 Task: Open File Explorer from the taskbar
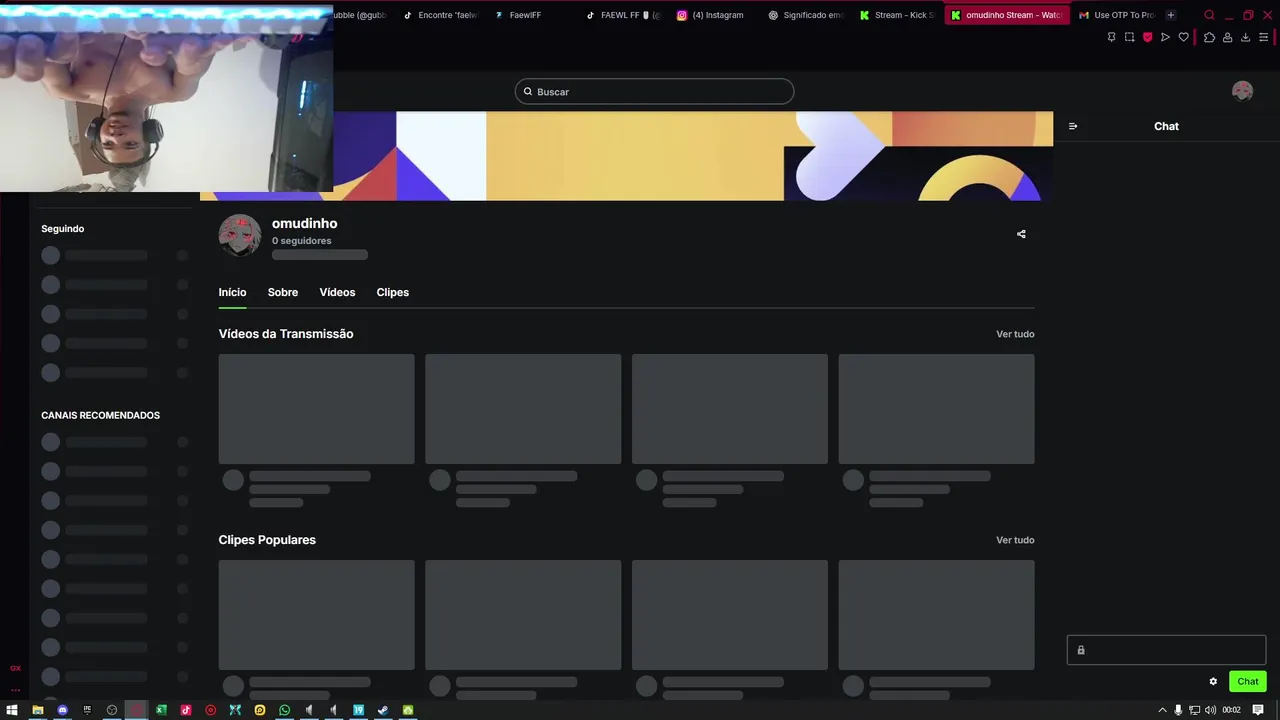(x=37, y=710)
